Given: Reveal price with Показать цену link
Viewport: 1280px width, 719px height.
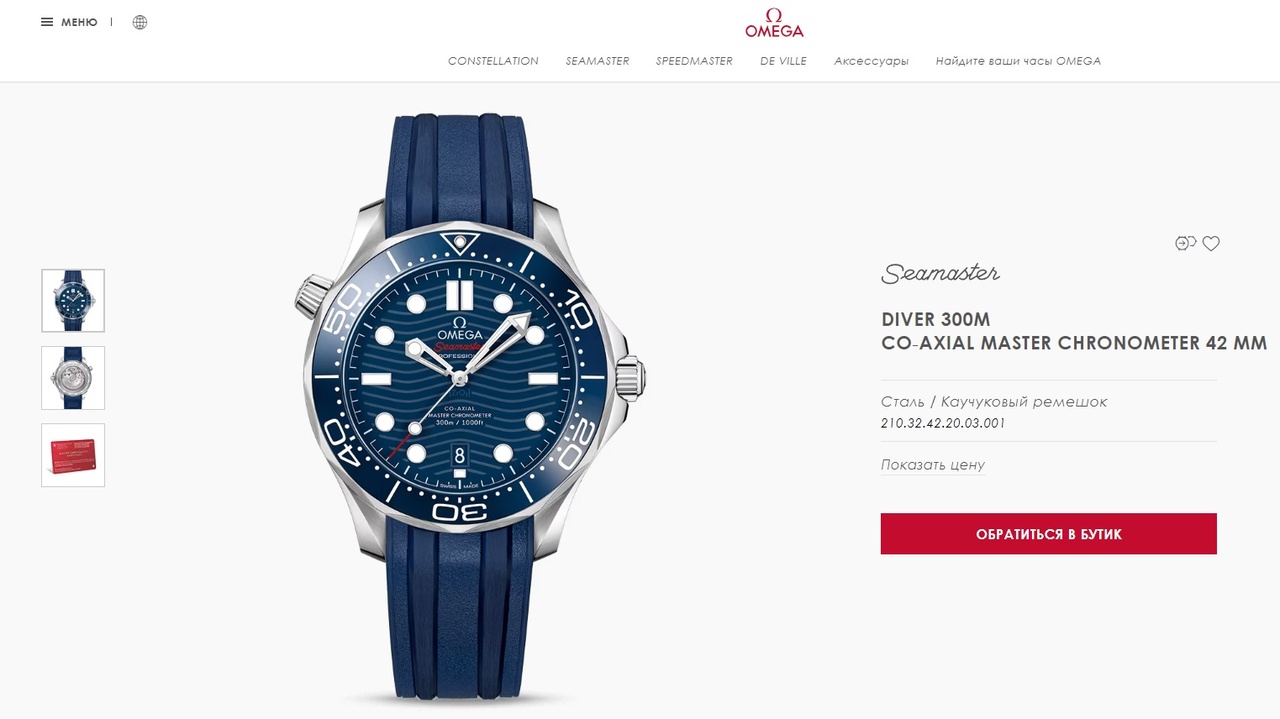Looking at the screenshot, I should [x=933, y=465].
